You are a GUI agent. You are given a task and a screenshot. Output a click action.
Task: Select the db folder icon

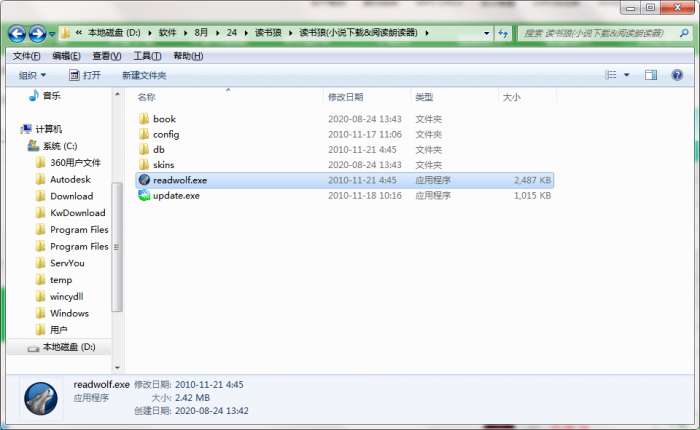click(x=144, y=149)
